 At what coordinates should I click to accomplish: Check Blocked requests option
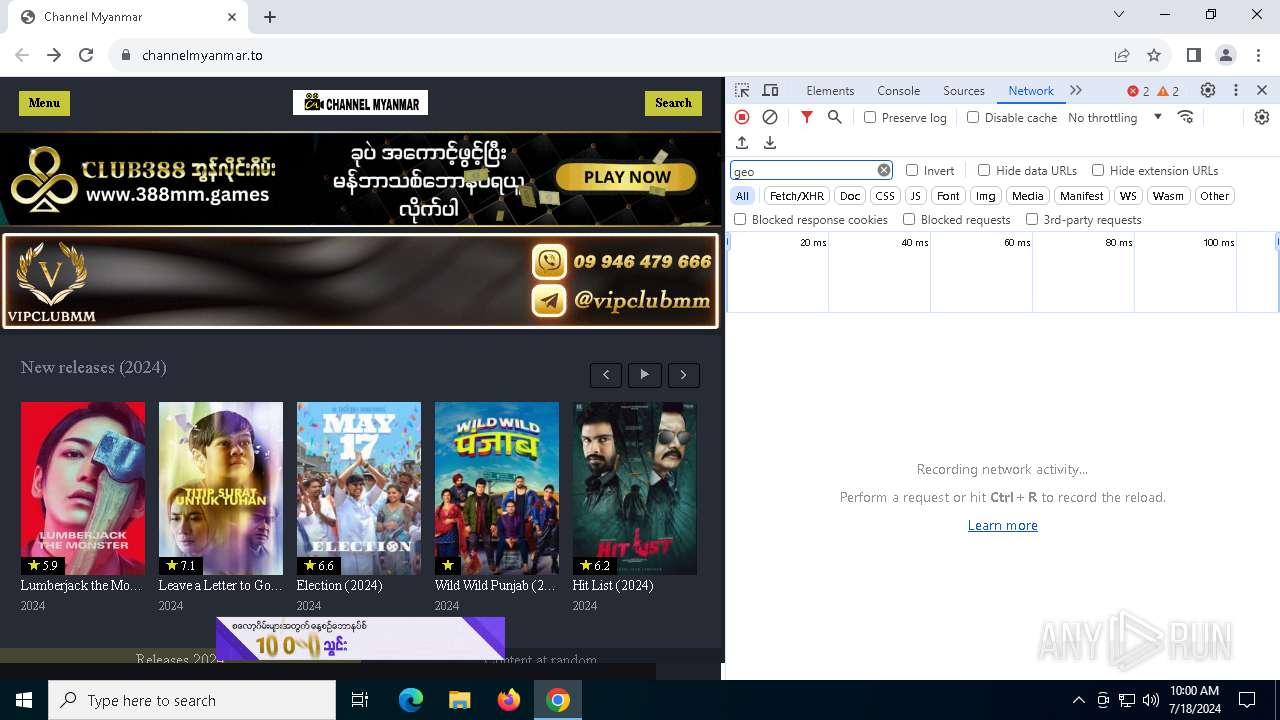(909, 219)
